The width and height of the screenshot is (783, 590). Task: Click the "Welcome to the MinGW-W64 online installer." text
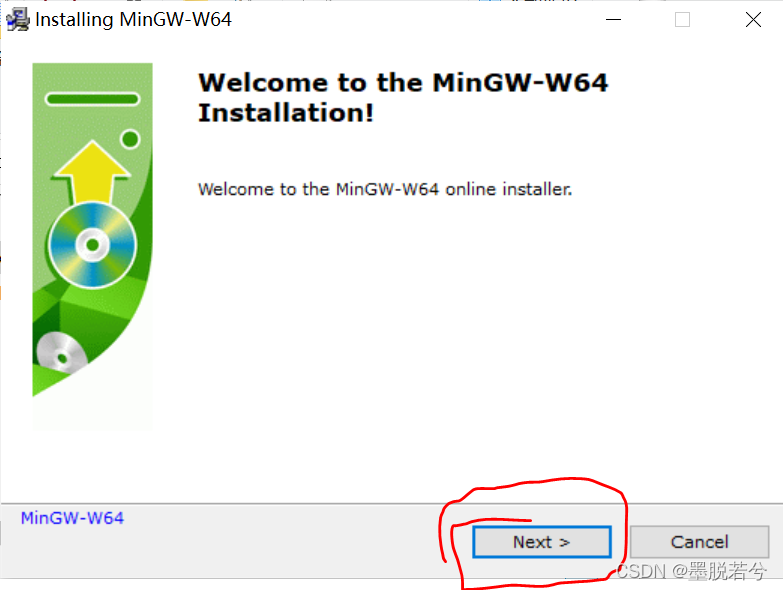385,189
